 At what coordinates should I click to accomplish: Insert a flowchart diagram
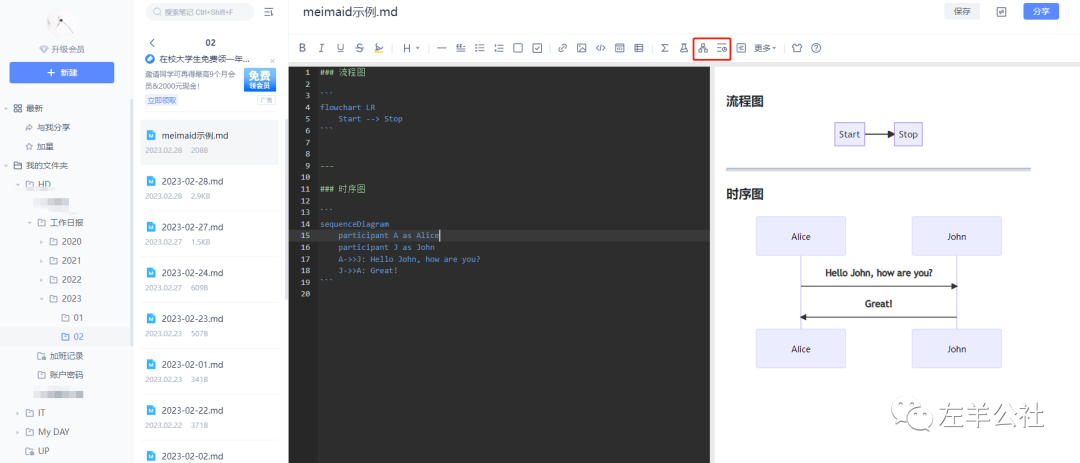pos(703,48)
